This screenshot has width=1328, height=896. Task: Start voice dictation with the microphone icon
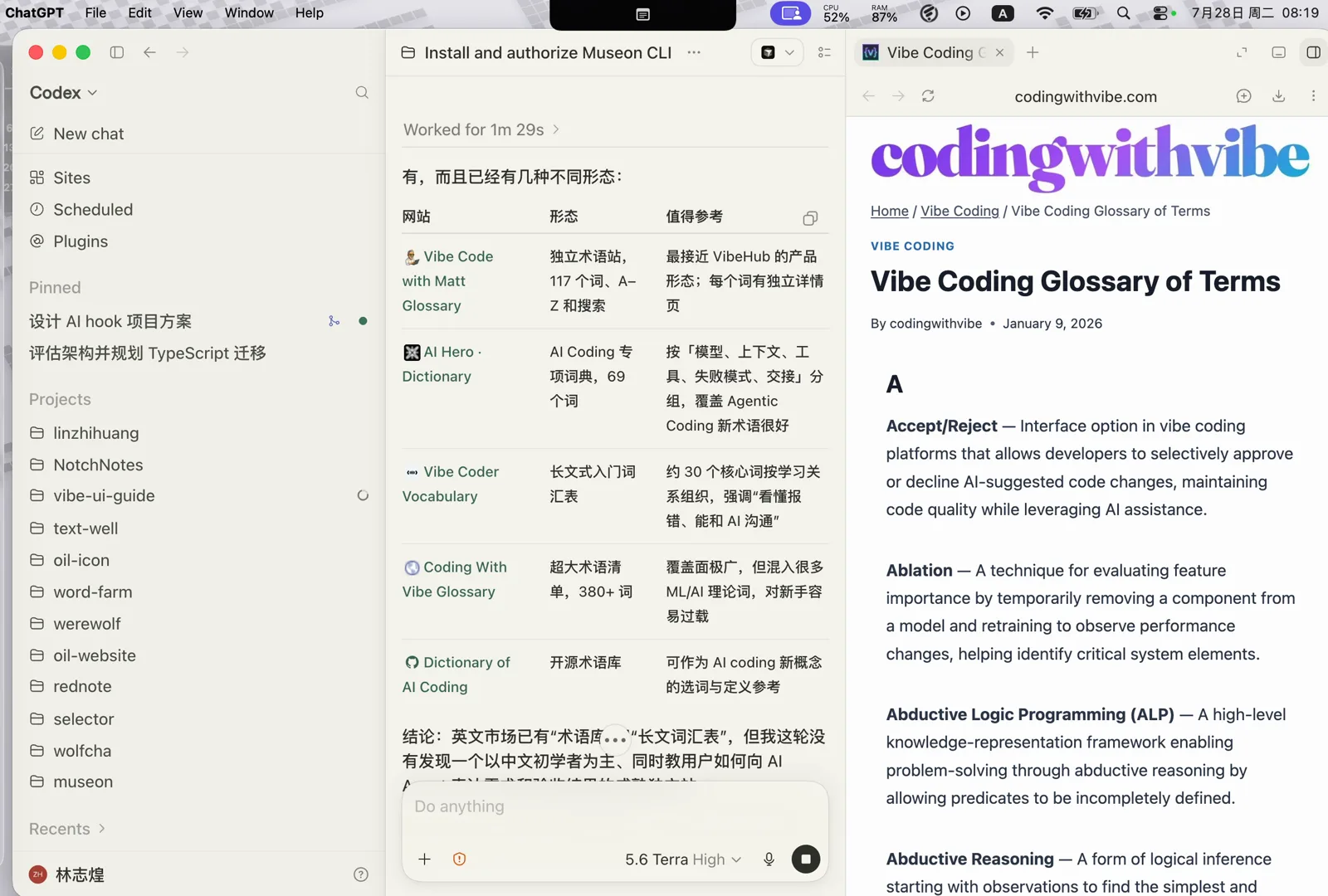coord(769,859)
